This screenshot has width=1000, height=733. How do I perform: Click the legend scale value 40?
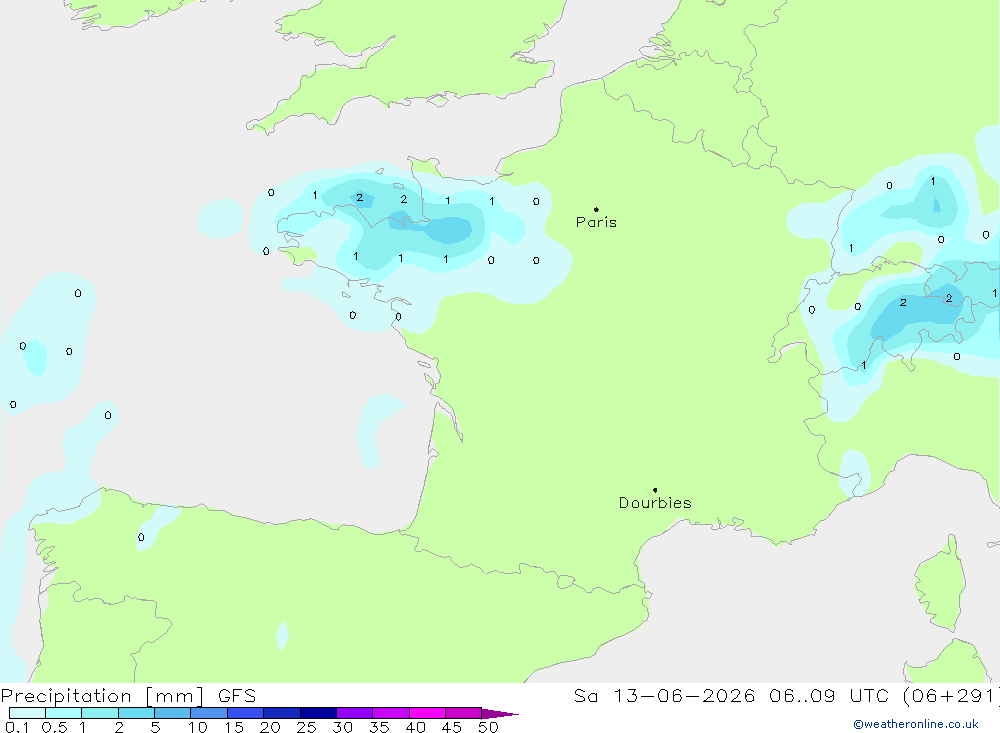(416, 727)
